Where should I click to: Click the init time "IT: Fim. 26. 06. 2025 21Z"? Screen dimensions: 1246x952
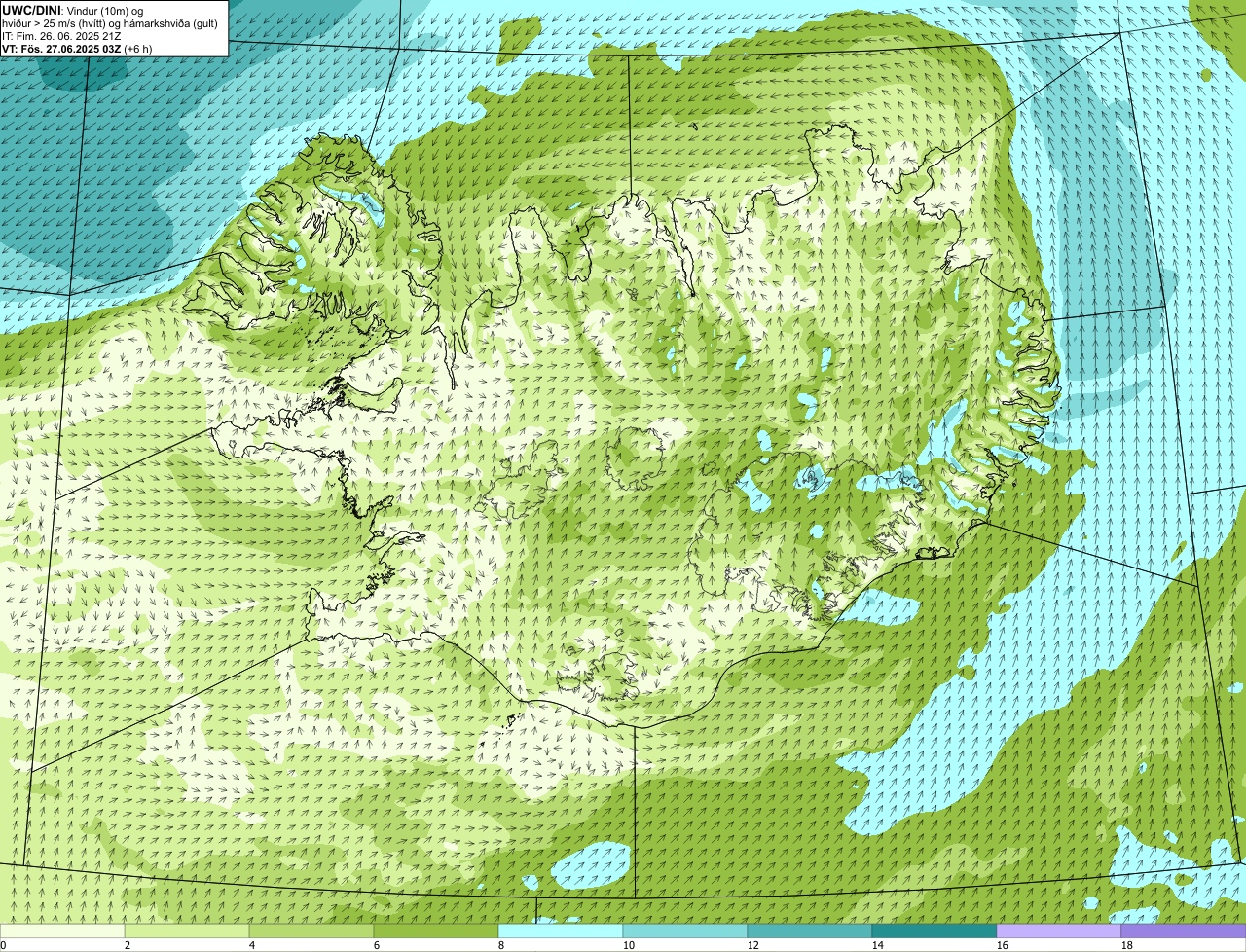pos(61,35)
